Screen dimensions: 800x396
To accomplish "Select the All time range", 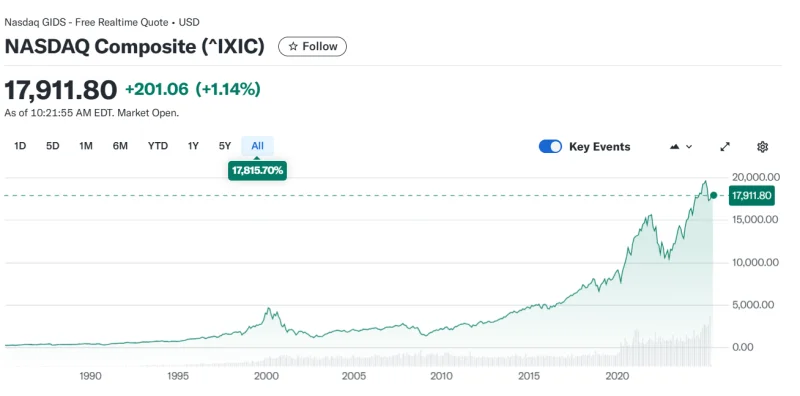I will coord(258,146).
